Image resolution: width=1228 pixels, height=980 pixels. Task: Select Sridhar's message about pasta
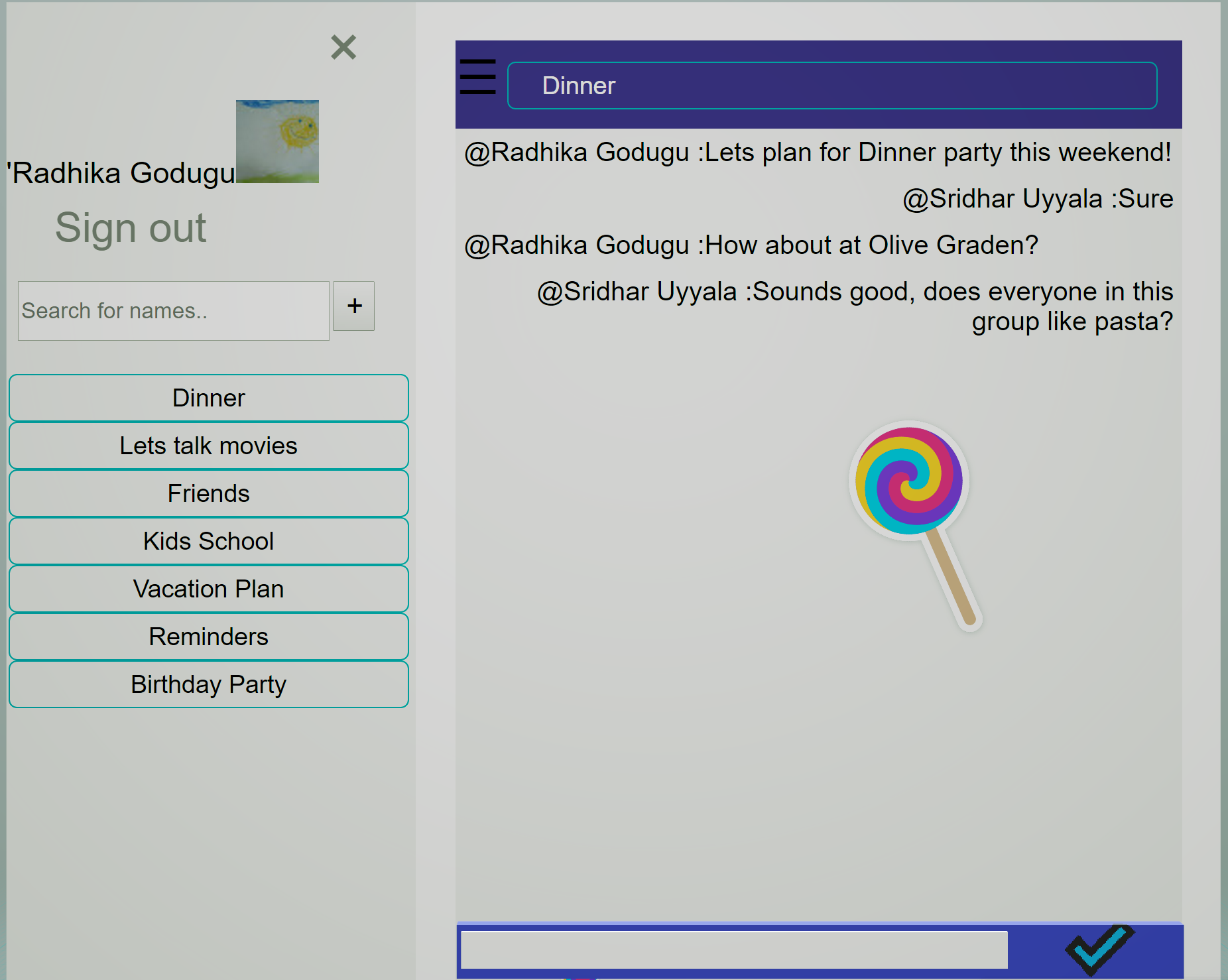point(854,306)
